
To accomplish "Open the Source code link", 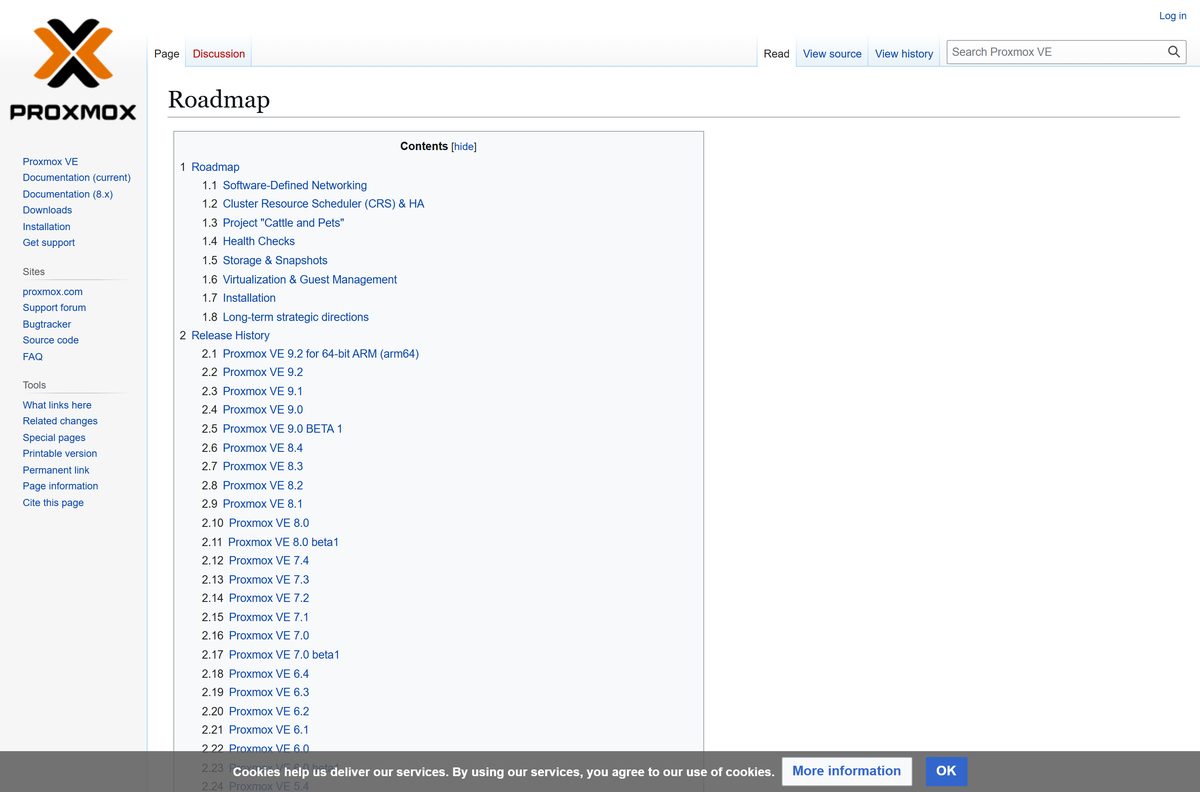I will point(51,340).
